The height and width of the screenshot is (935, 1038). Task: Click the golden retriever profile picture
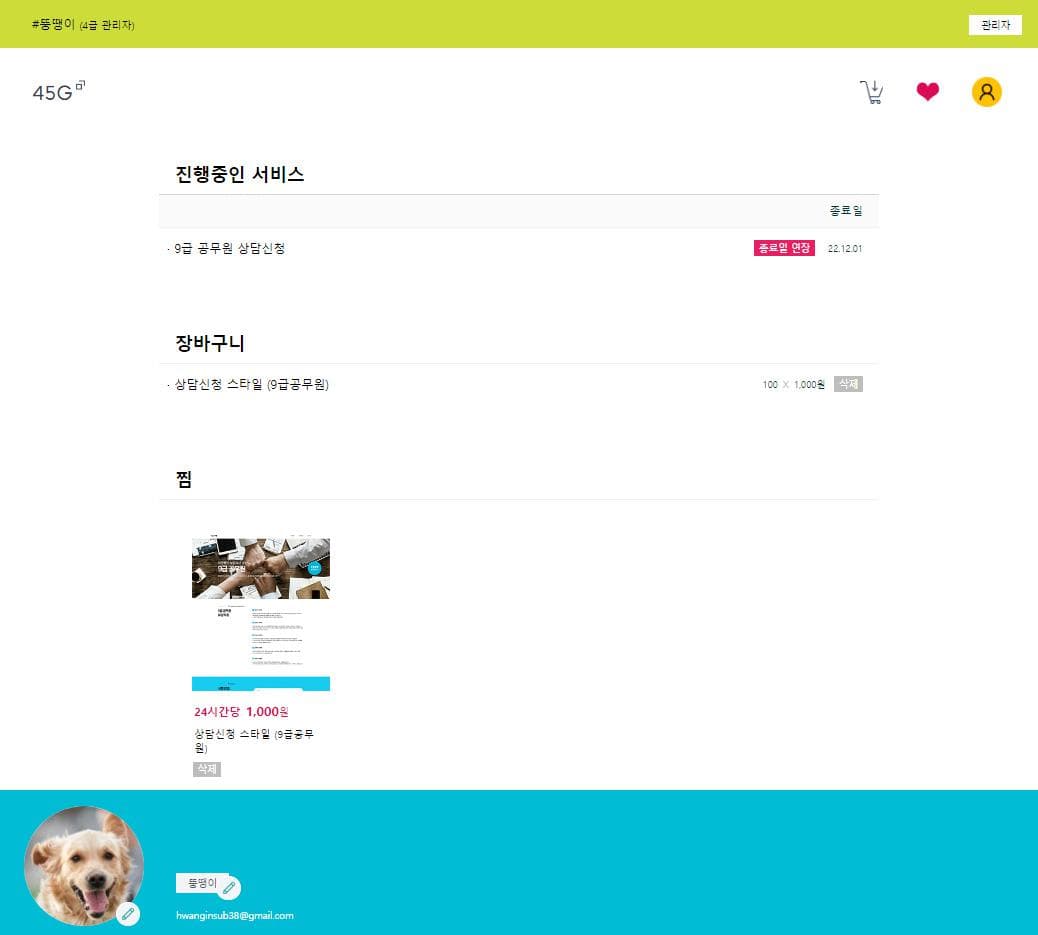[x=82, y=864]
